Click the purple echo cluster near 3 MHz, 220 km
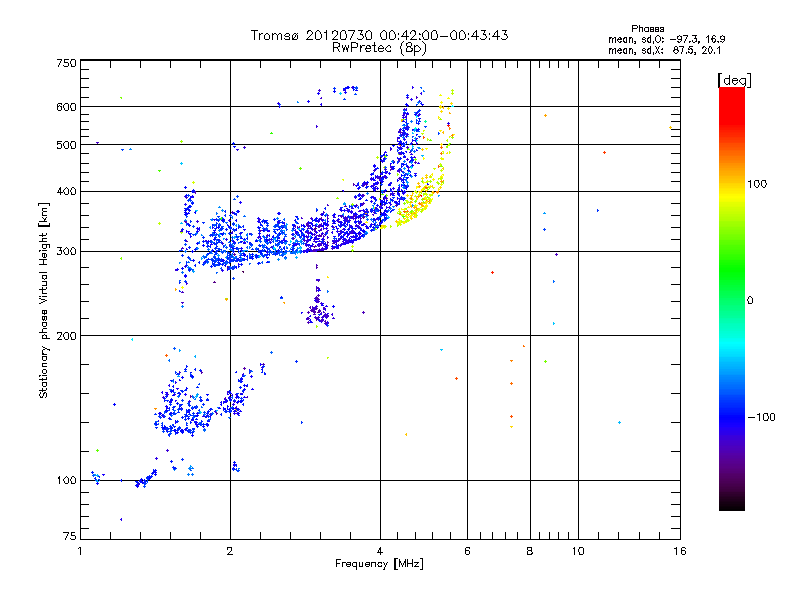 319,310
